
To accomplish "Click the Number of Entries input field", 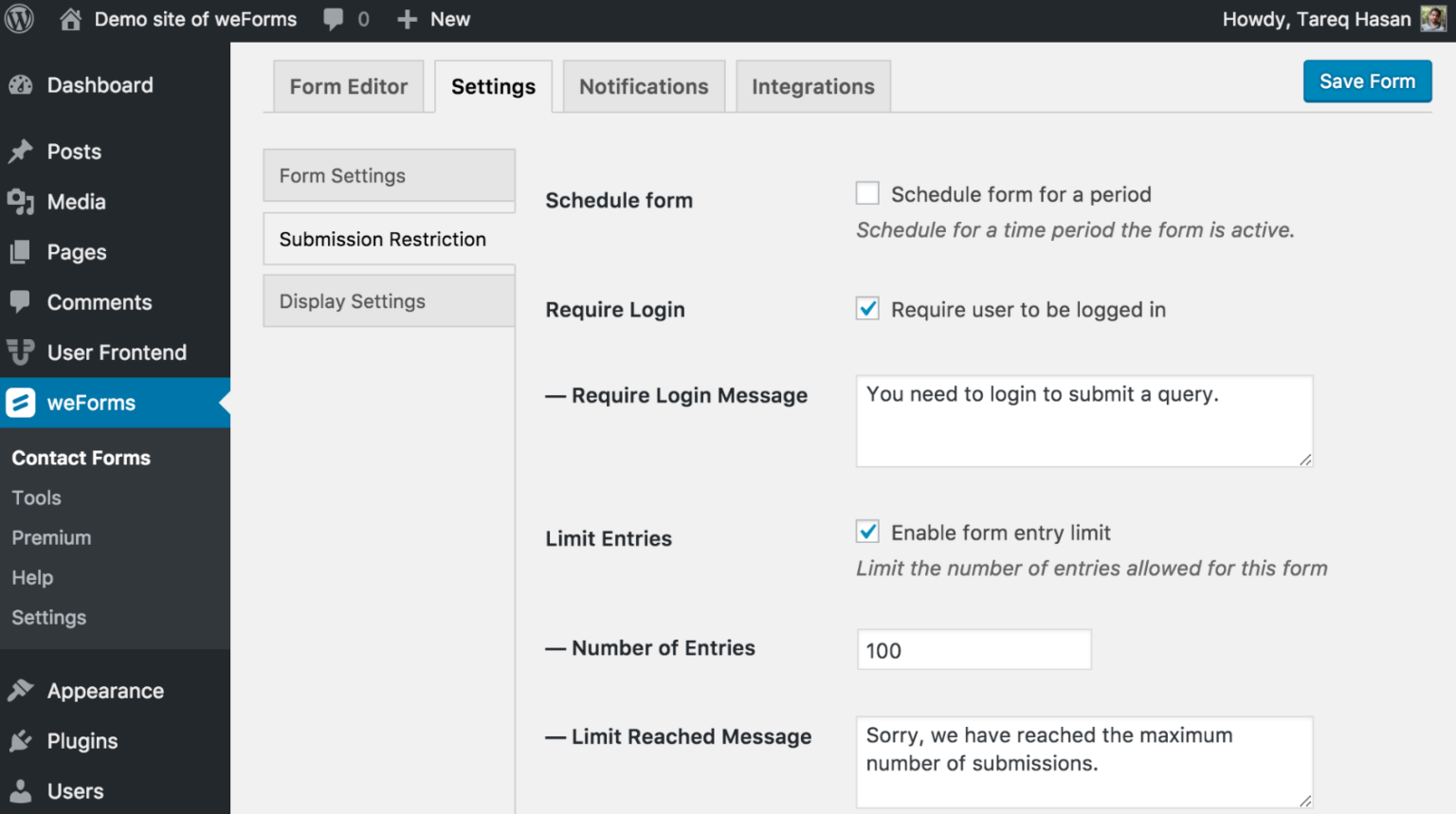I will pyautogui.click(x=974, y=649).
